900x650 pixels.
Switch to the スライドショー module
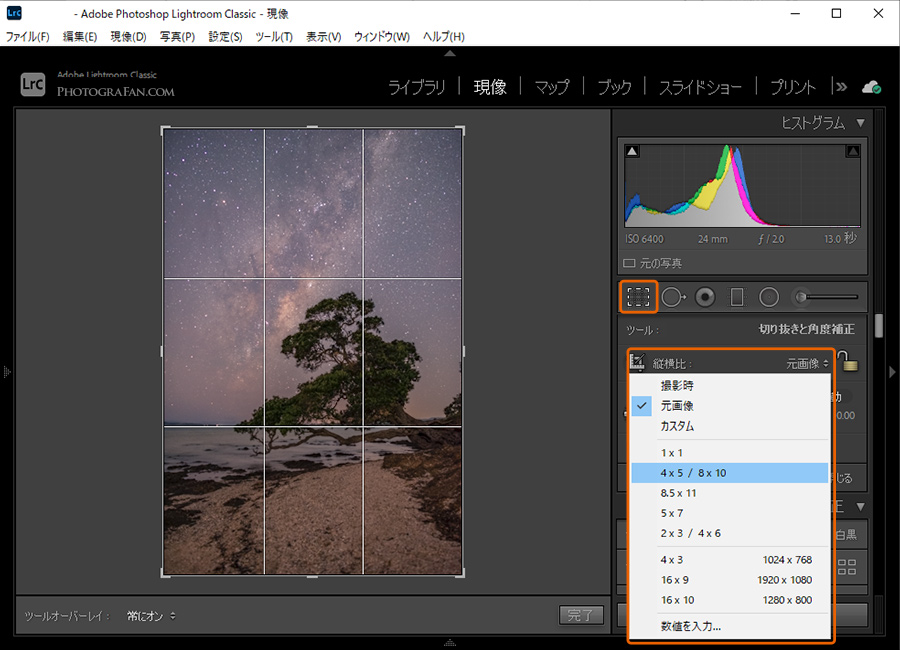(700, 87)
